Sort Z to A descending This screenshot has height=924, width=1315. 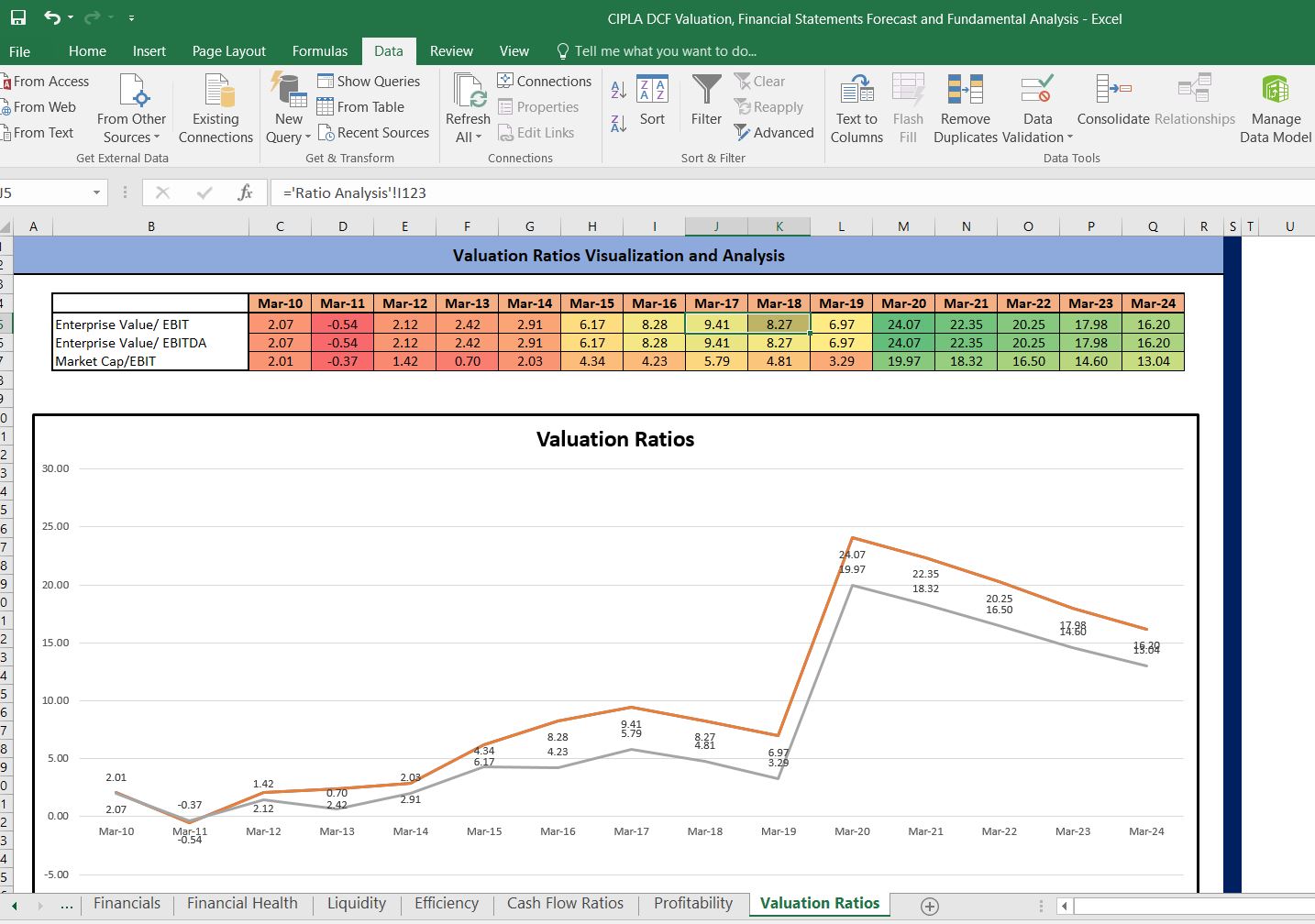(619, 123)
